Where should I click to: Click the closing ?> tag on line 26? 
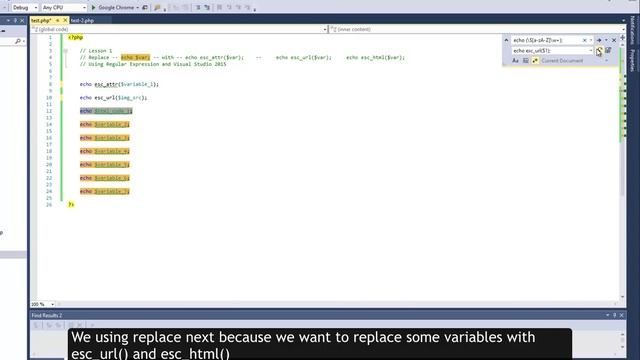click(71, 204)
